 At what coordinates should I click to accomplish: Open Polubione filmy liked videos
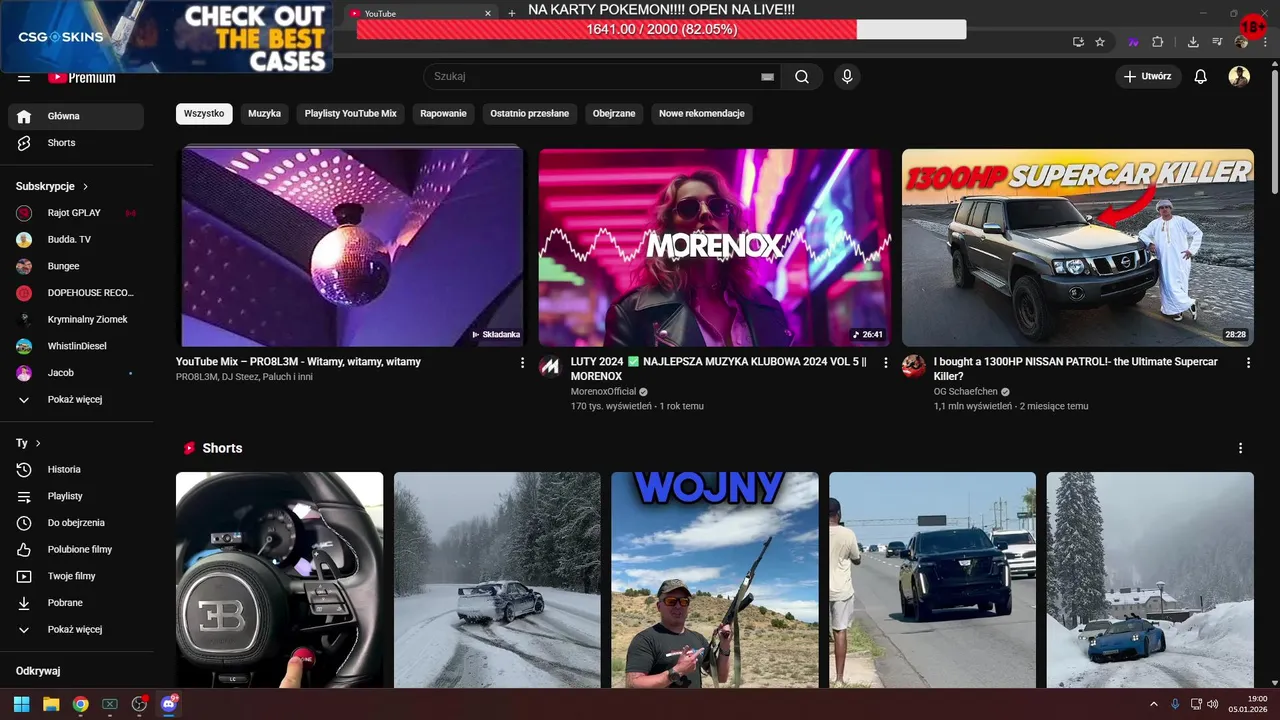76,550
